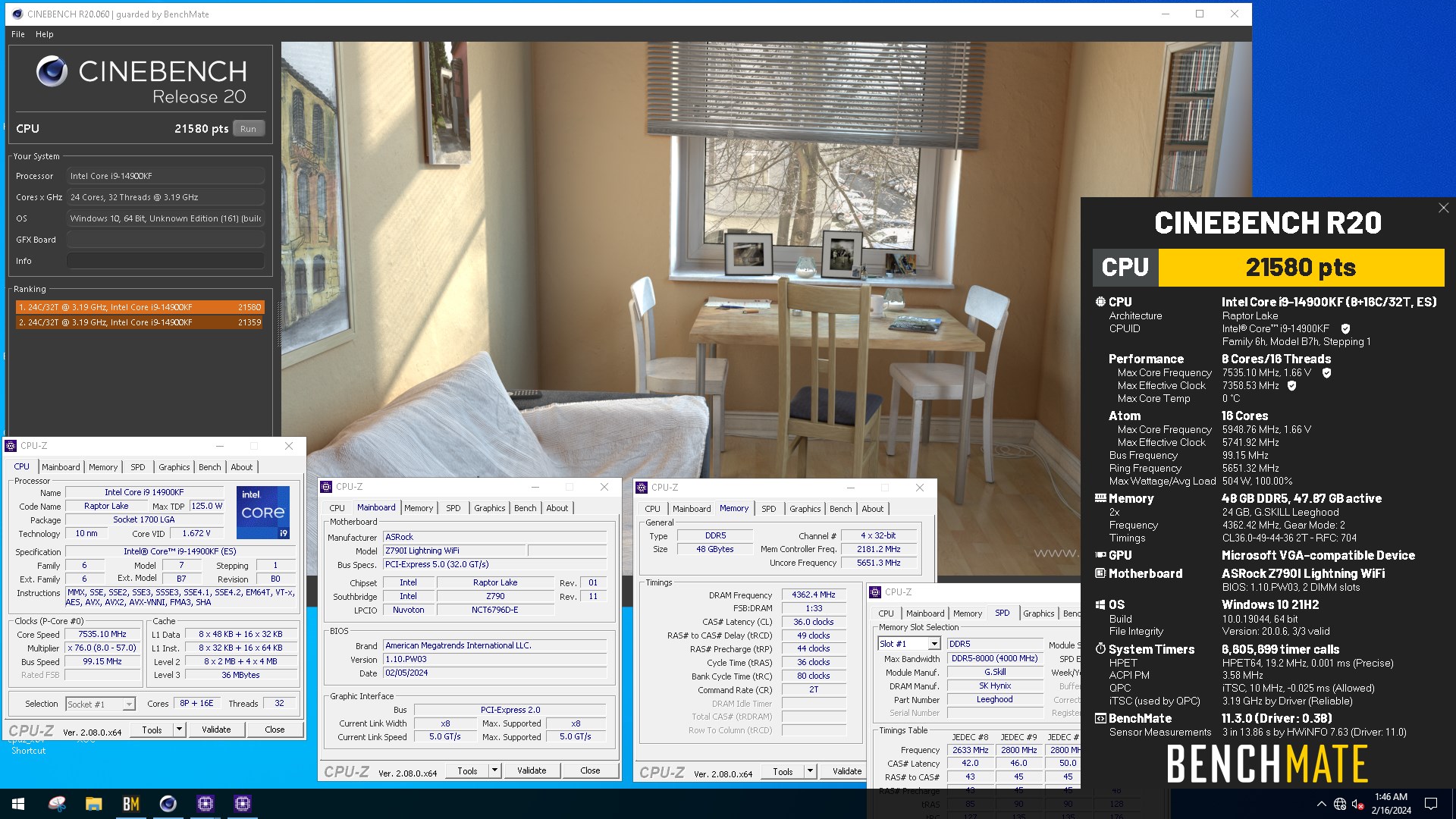This screenshot has width=1456, height=819.
Task: Open File Explorer from the taskbar
Action: [x=93, y=804]
